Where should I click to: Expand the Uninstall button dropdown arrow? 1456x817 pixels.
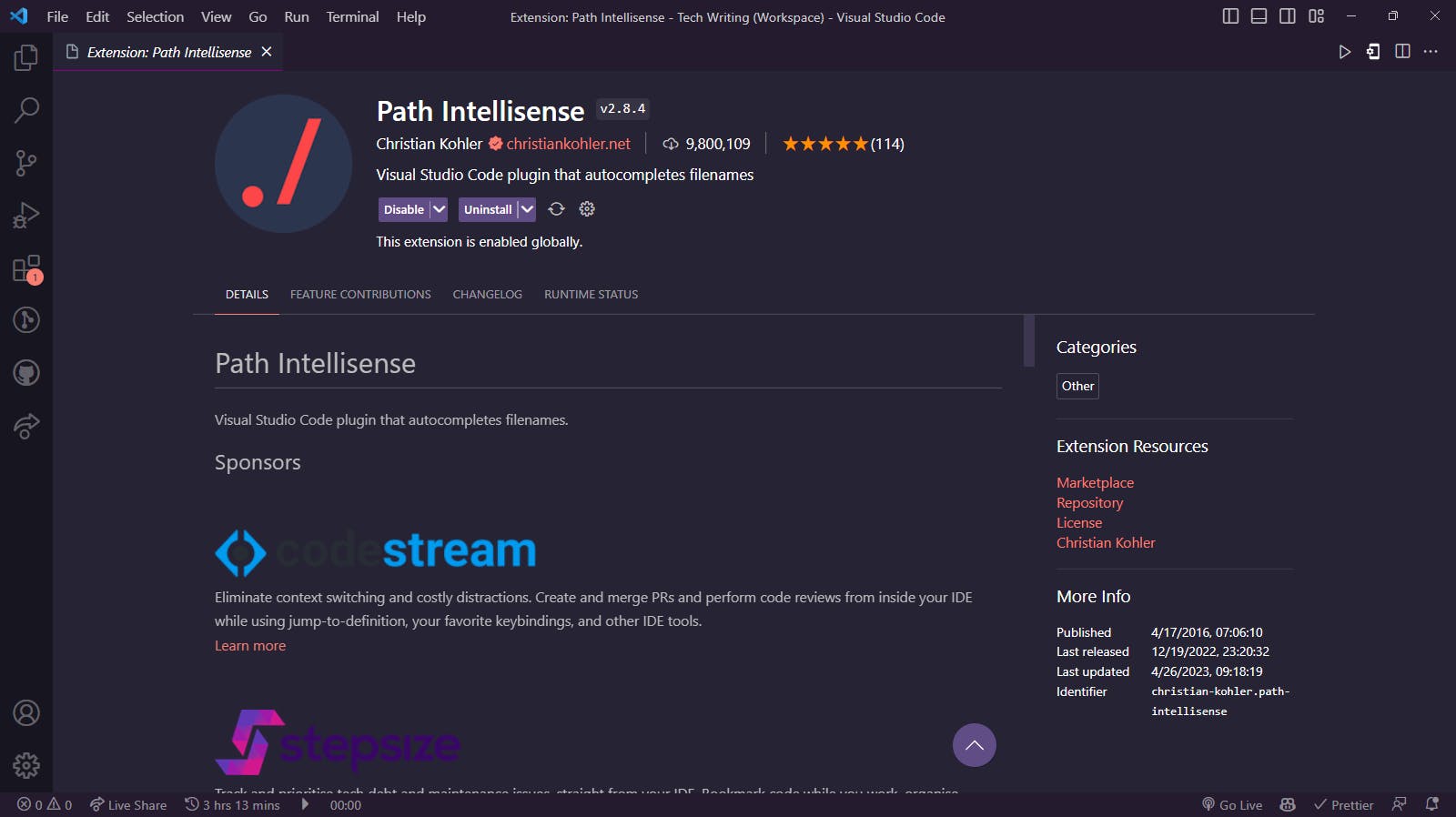tap(526, 209)
